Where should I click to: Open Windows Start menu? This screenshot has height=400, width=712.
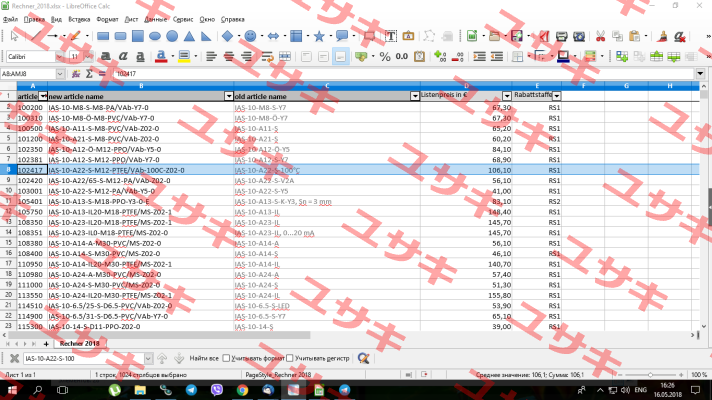tap(12, 390)
